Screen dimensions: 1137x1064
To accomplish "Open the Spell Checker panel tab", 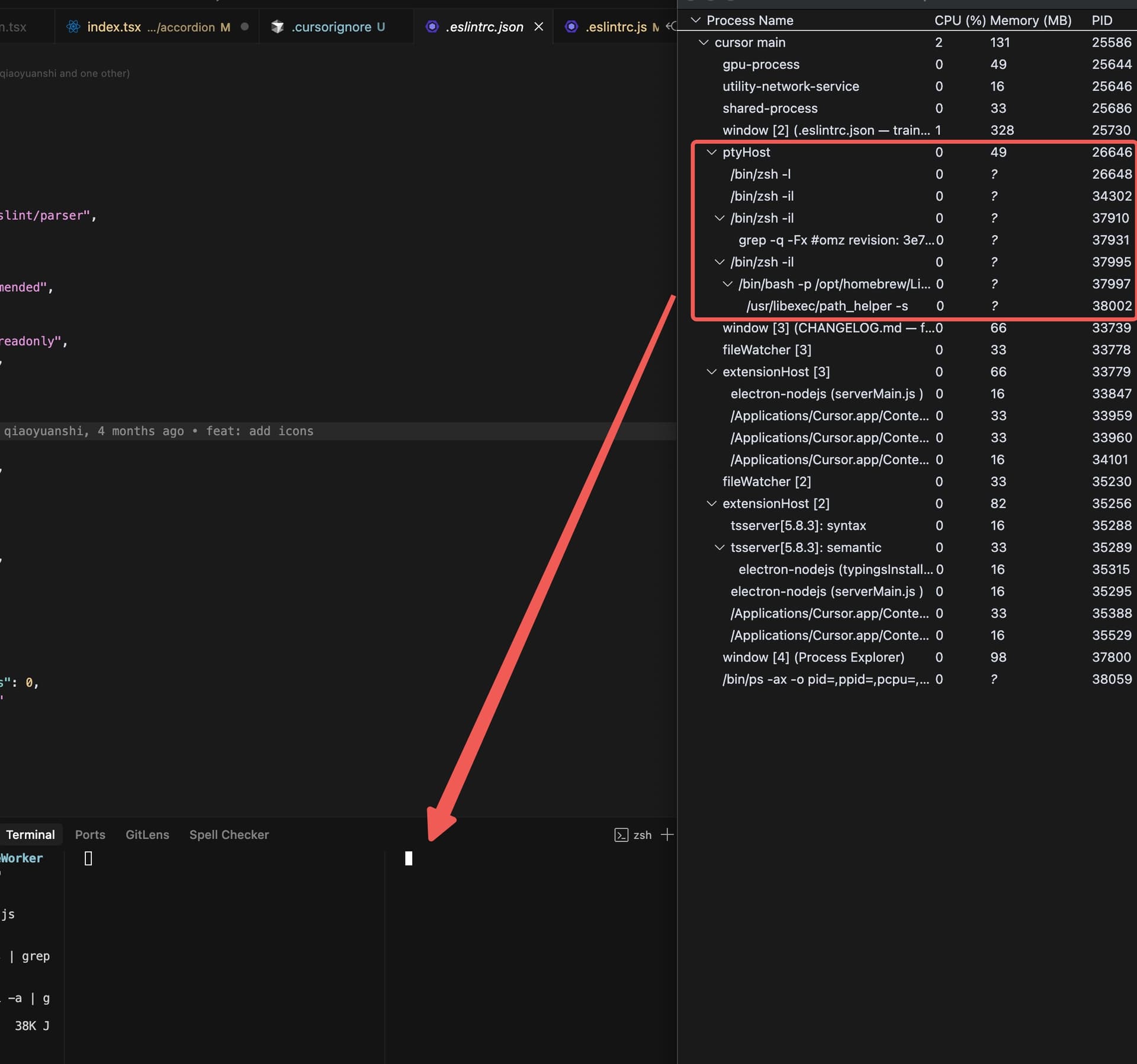I will (x=229, y=834).
